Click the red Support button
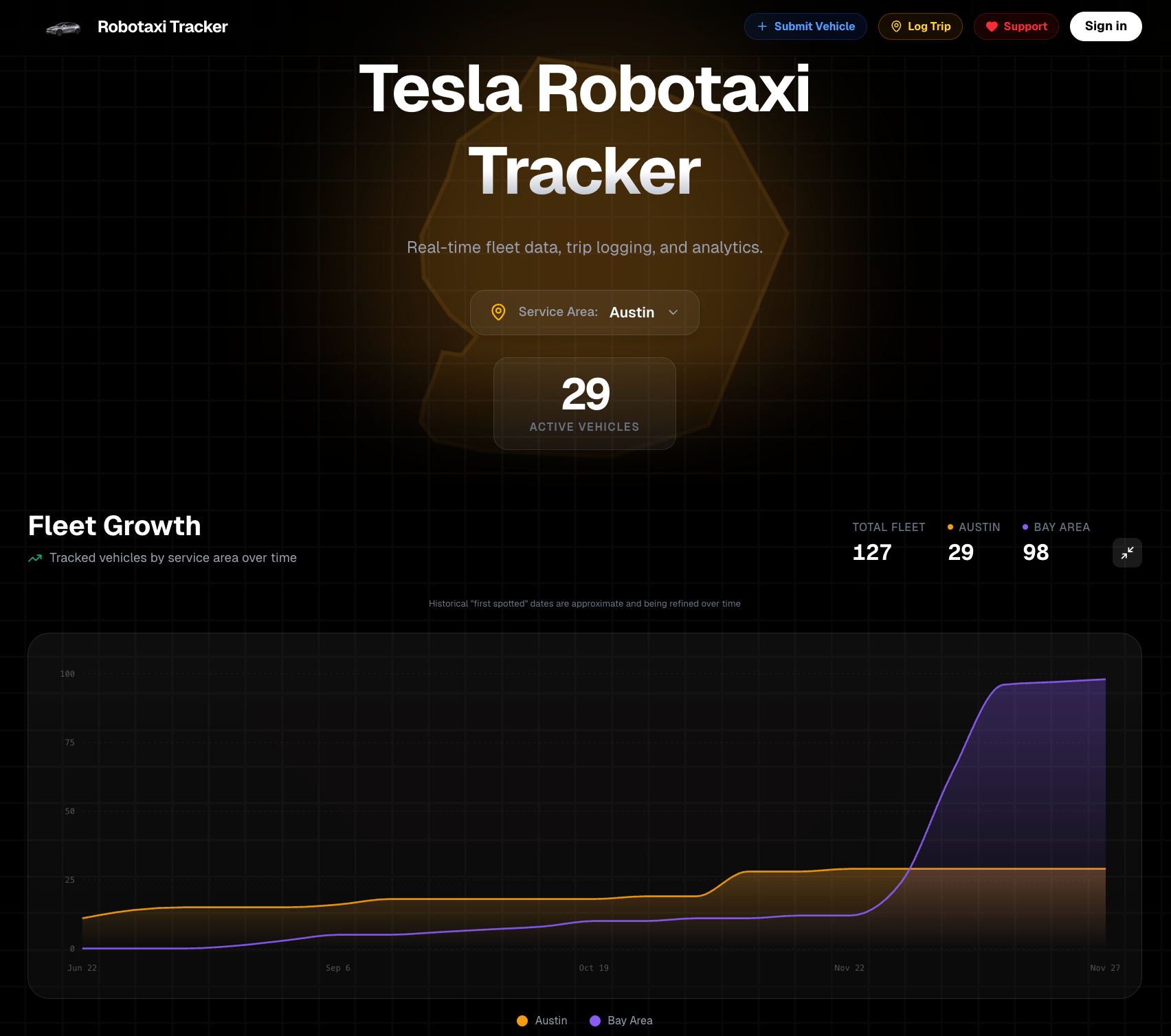Viewport: 1171px width, 1036px height. coord(1016,26)
